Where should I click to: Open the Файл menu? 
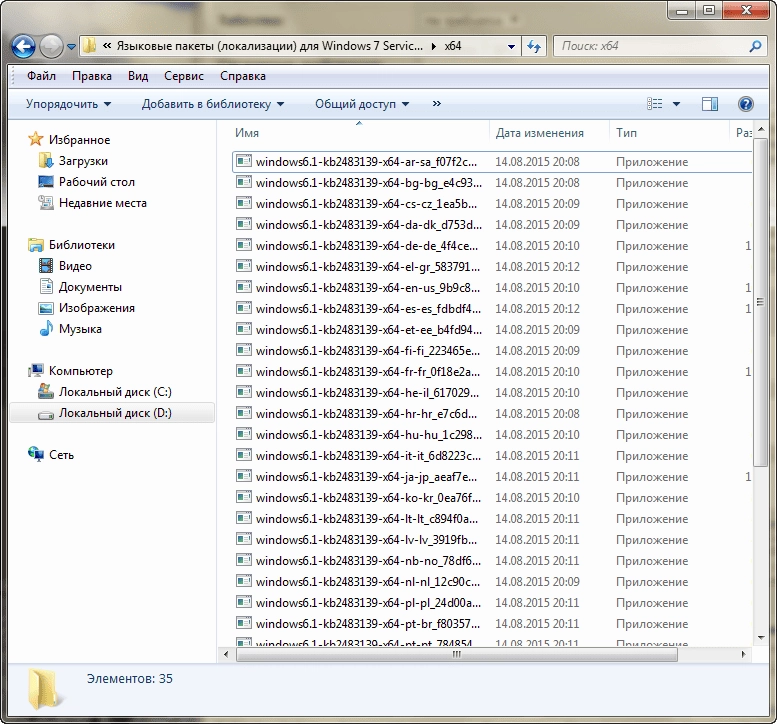41,76
